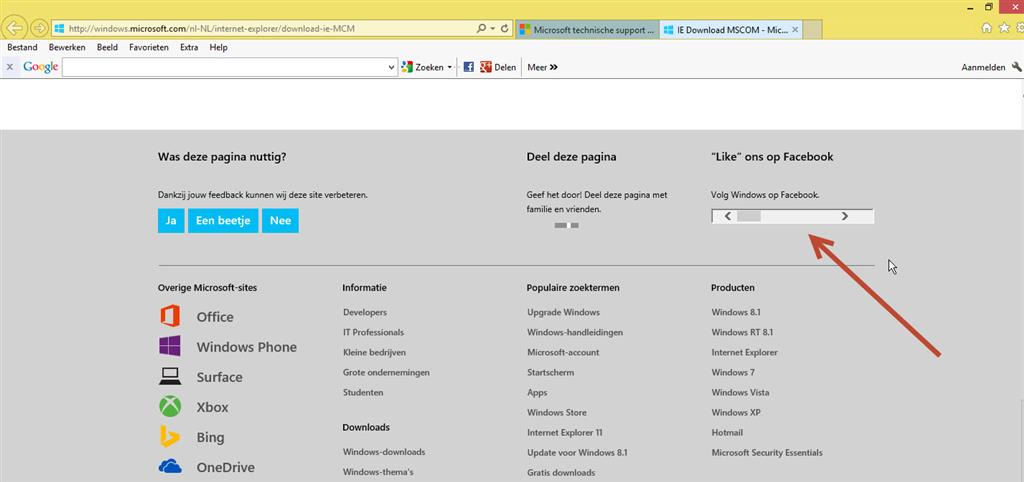This screenshot has width=1024, height=482.
Task: Expand the Zoeken dropdown arrow
Action: click(x=449, y=67)
